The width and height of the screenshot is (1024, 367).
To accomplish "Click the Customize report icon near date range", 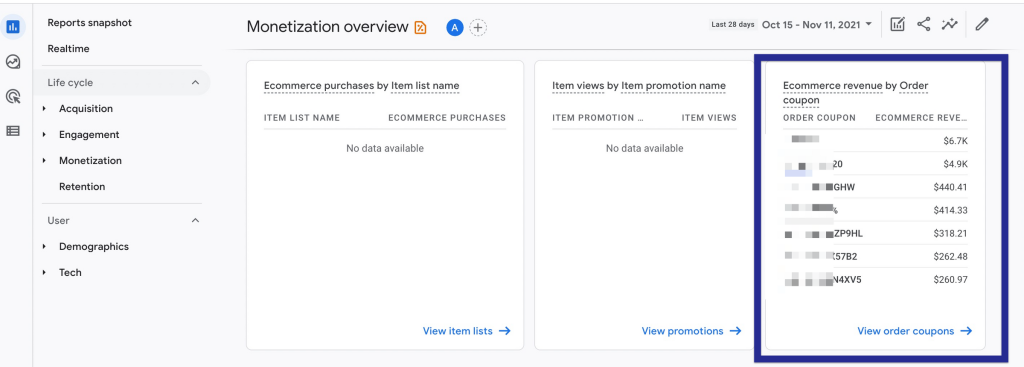I will tap(898, 25).
